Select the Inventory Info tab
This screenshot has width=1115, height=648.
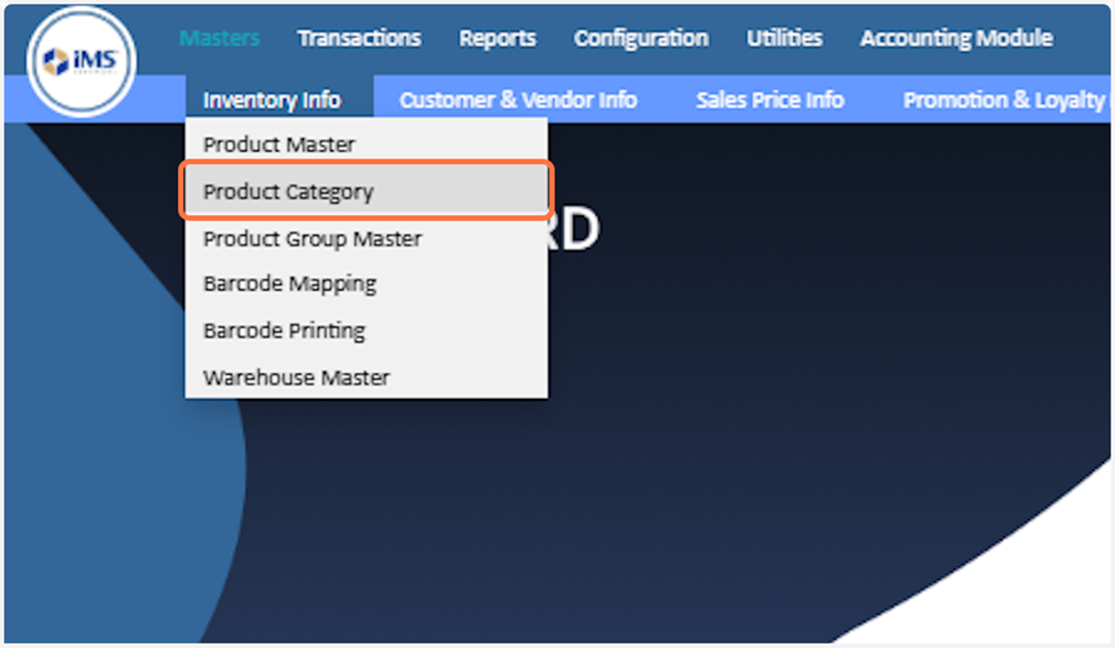(279, 99)
